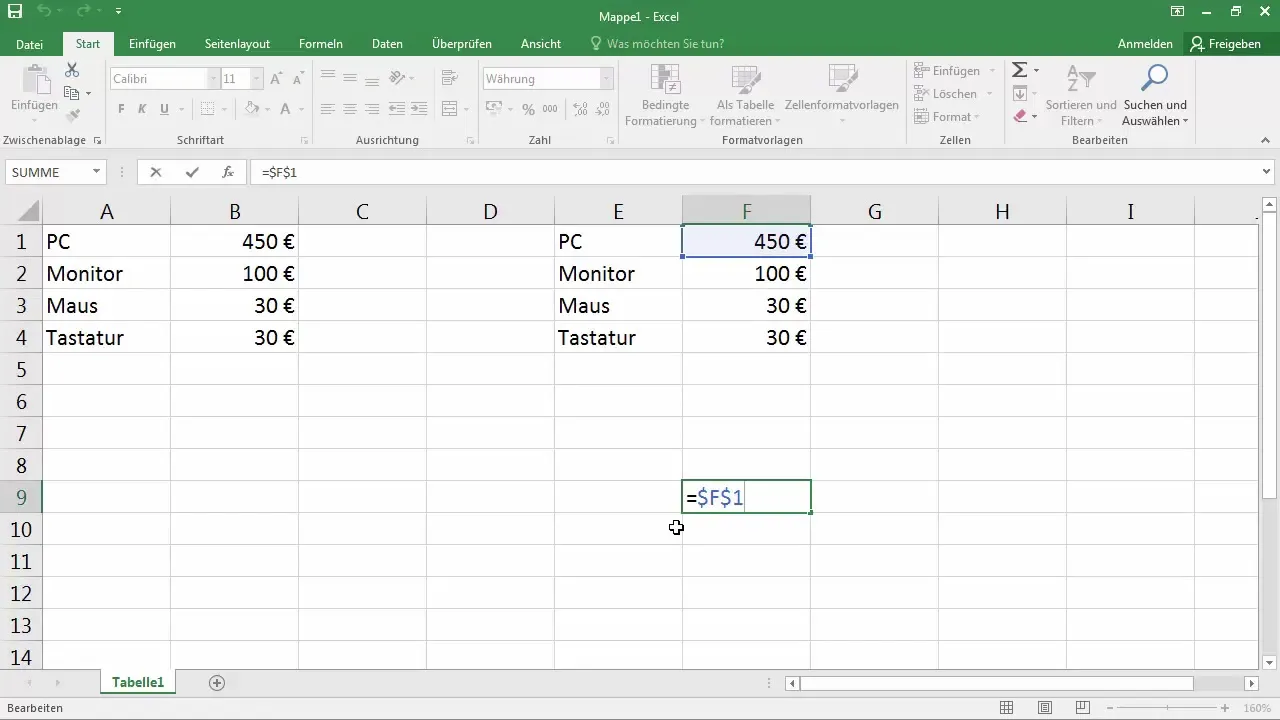Open Als Tabelle formatieren gallery
Screen dimensions: 1280x720
pos(746,95)
